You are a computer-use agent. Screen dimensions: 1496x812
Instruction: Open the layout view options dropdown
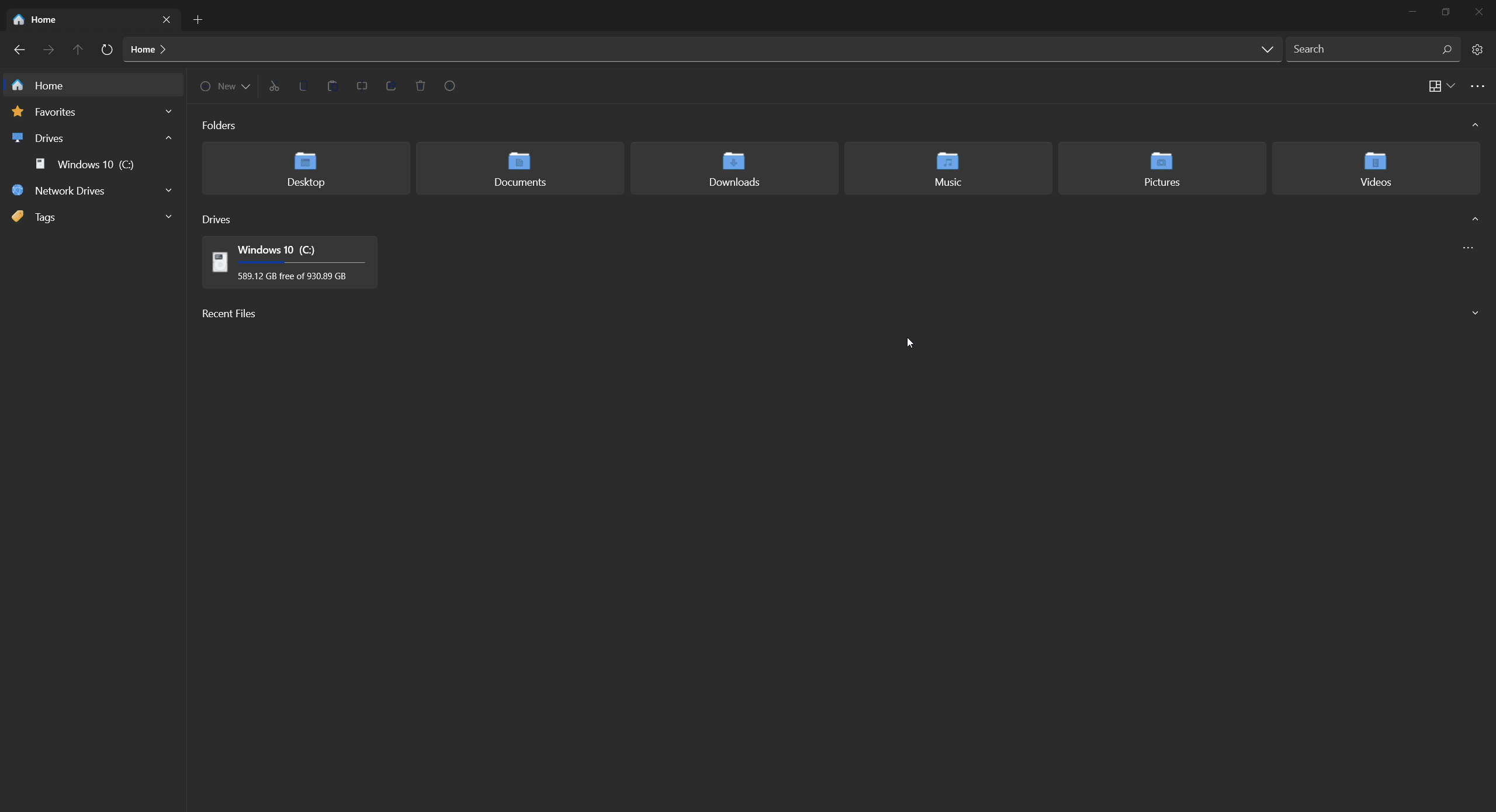(x=1441, y=86)
